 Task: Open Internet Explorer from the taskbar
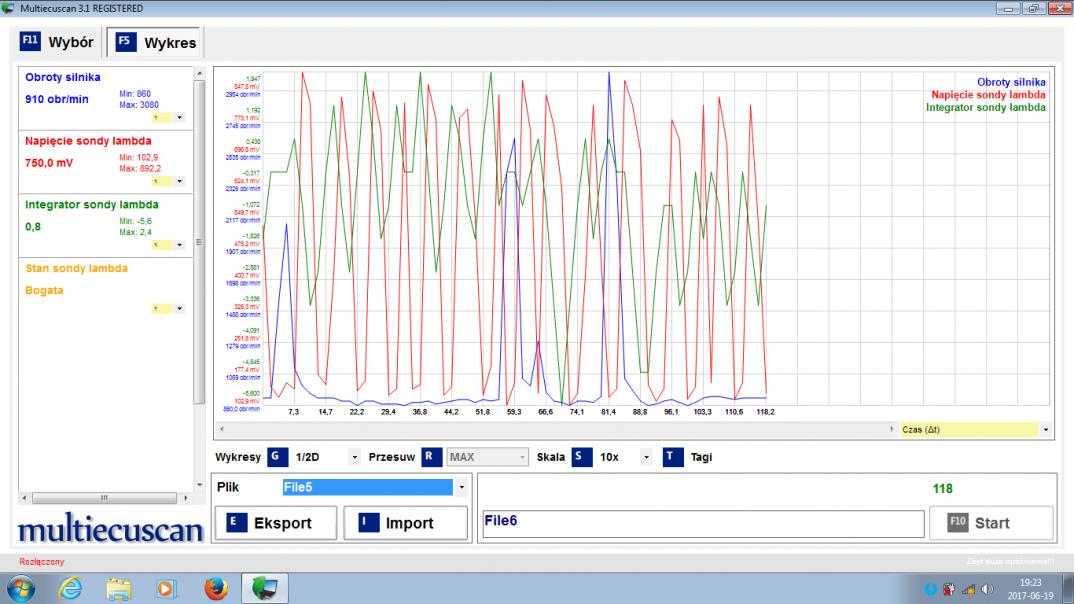[71, 588]
